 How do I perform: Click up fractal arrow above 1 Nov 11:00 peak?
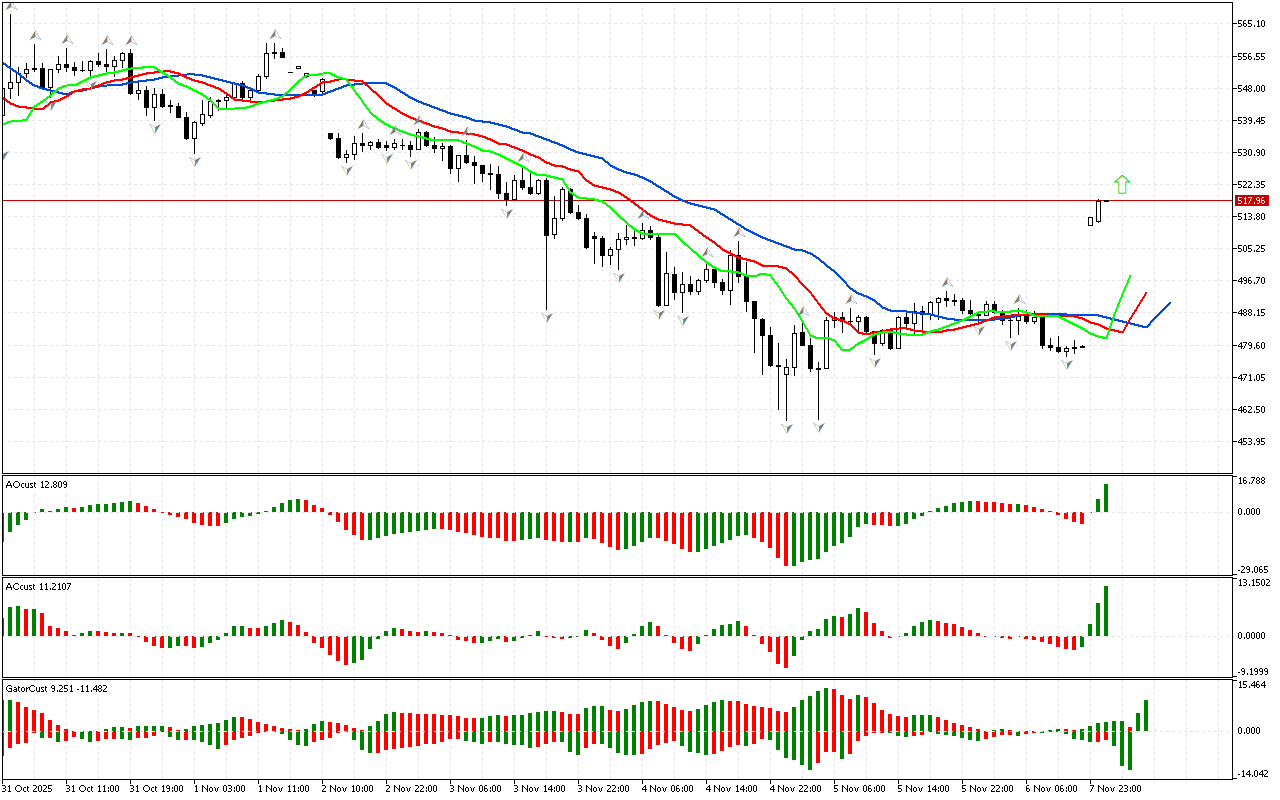tap(273, 36)
